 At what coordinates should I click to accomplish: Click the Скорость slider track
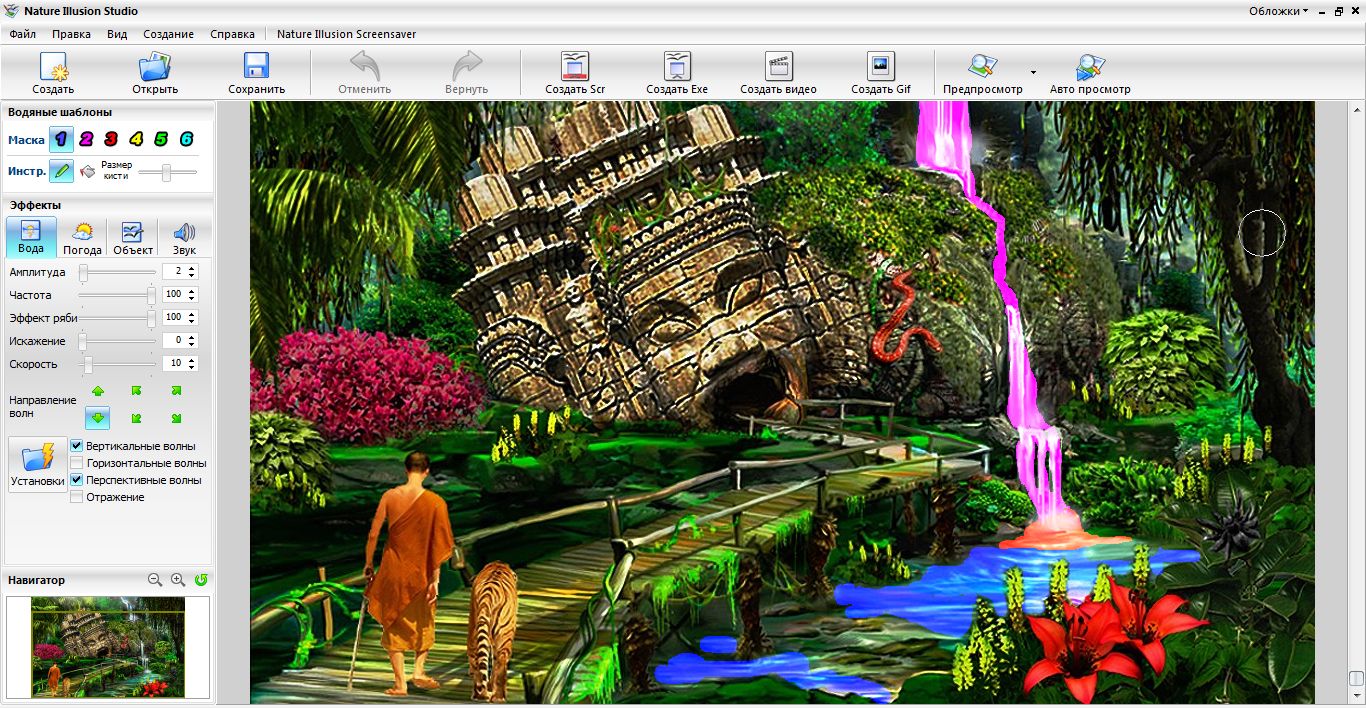pyautogui.click(x=118, y=364)
